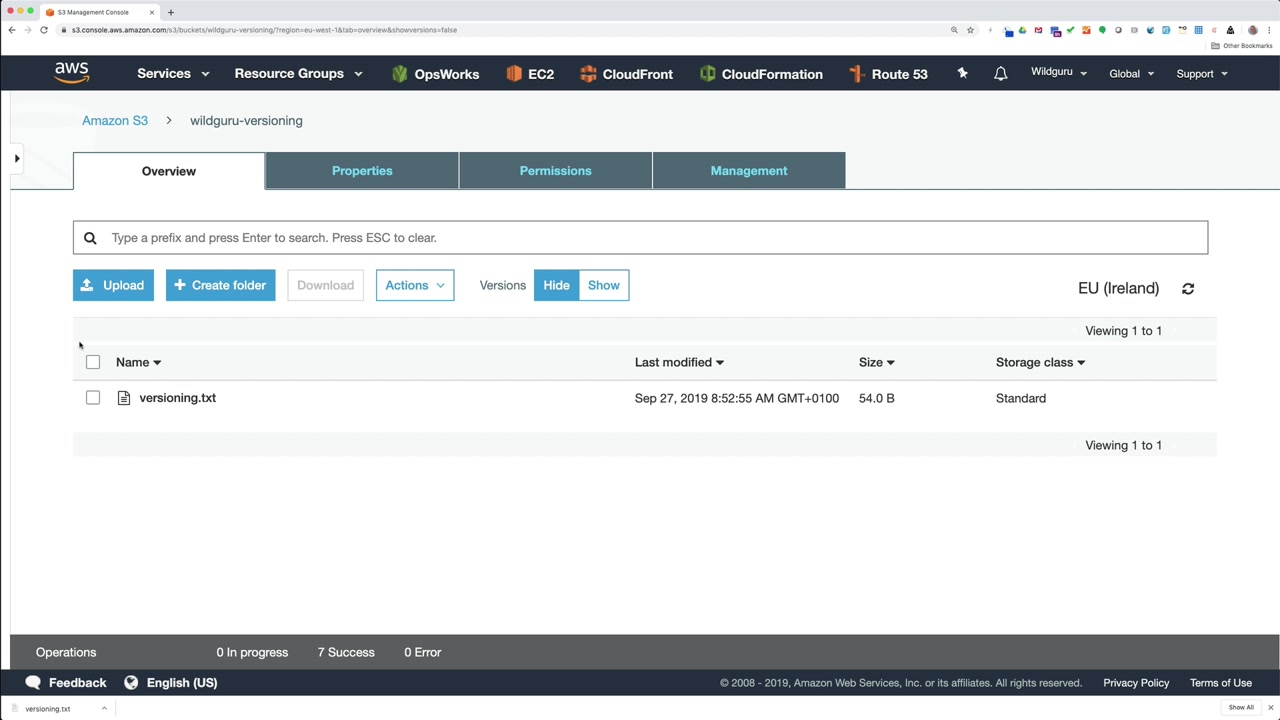The width and height of the screenshot is (1280, 720).
Task: Set Versions toggle to Hide
Action: pyautogui.click(x=556, y=285)
